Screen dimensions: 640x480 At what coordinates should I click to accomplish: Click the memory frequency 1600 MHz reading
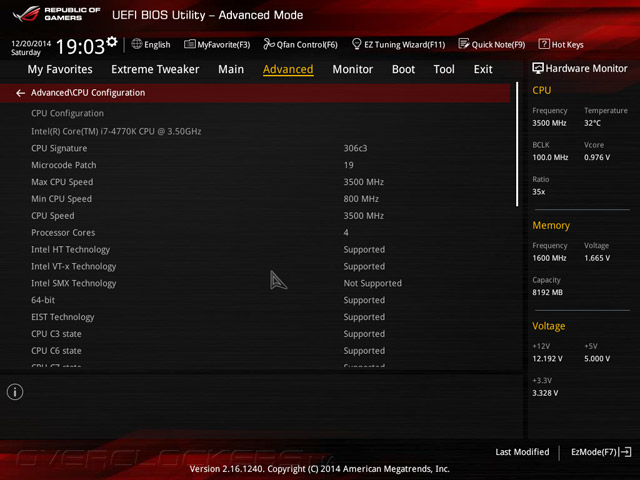[549, 258]
